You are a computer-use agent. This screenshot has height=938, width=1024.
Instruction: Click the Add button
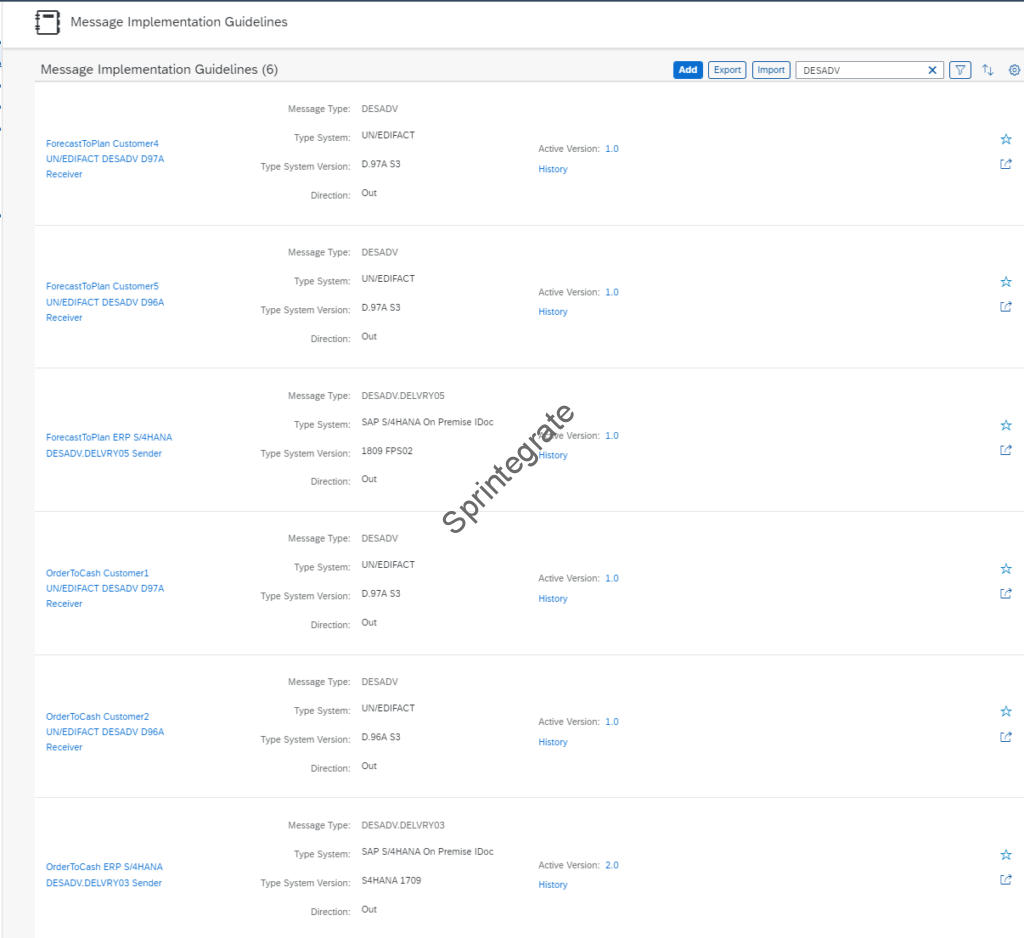click(688, 70)
